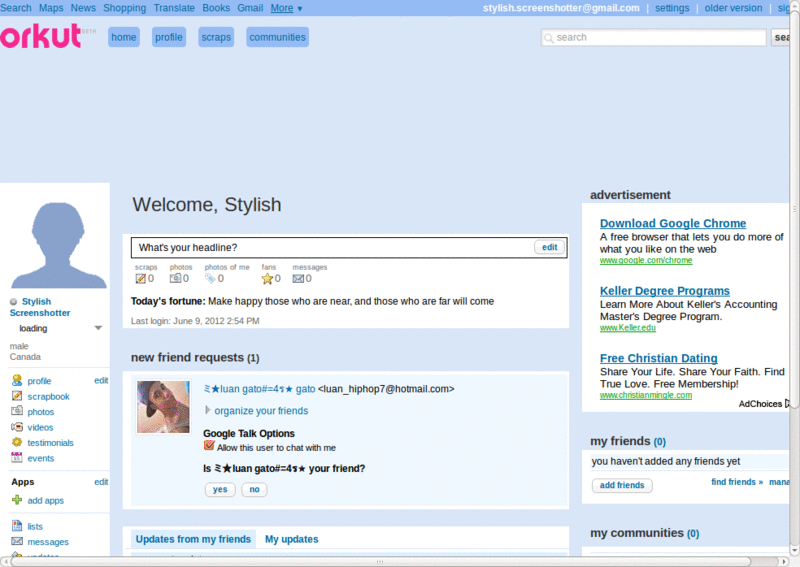Screen dimensions: 800x567
Task: Select Updates from my friends tab
Action: (x=193, y=539)
